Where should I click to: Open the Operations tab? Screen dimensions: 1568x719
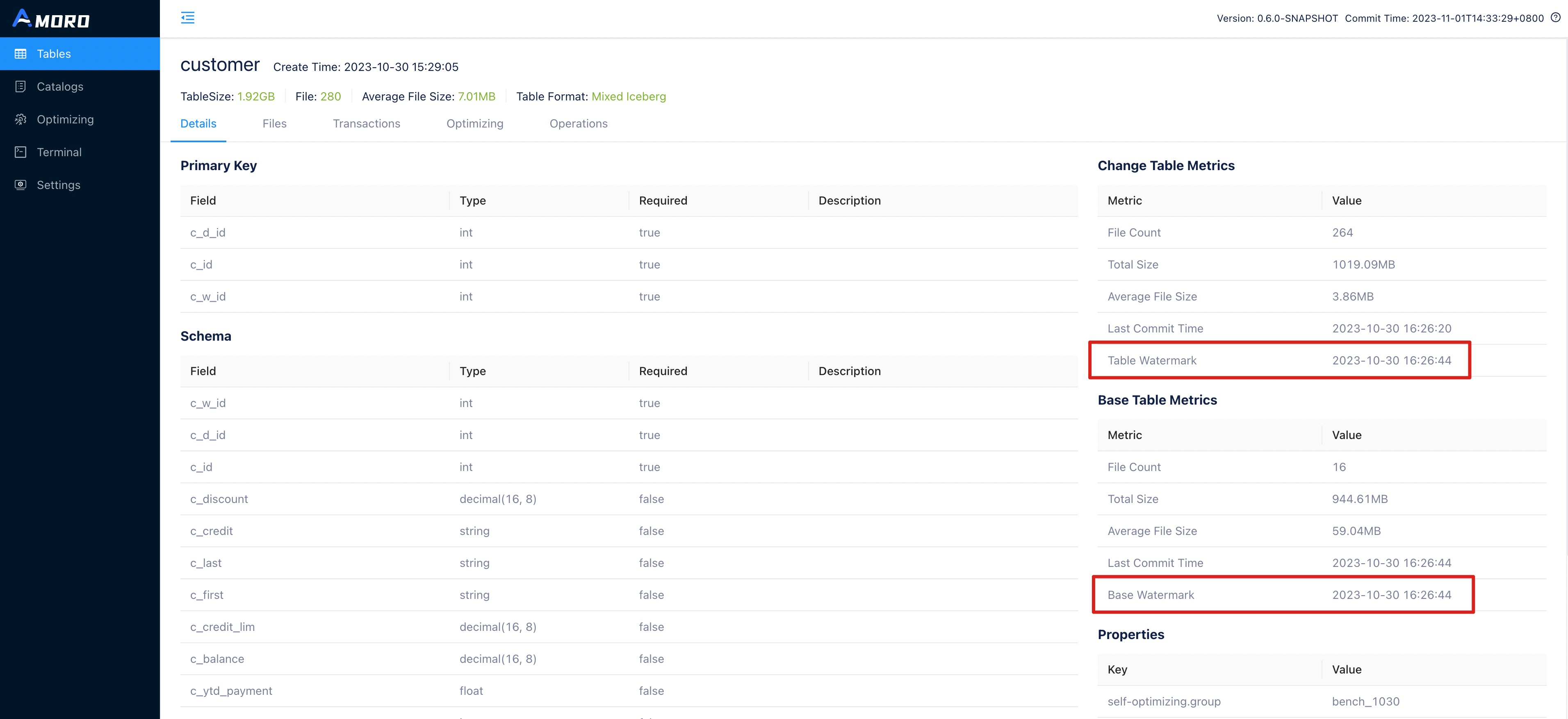pyautogui.click(x=578, y=123)
